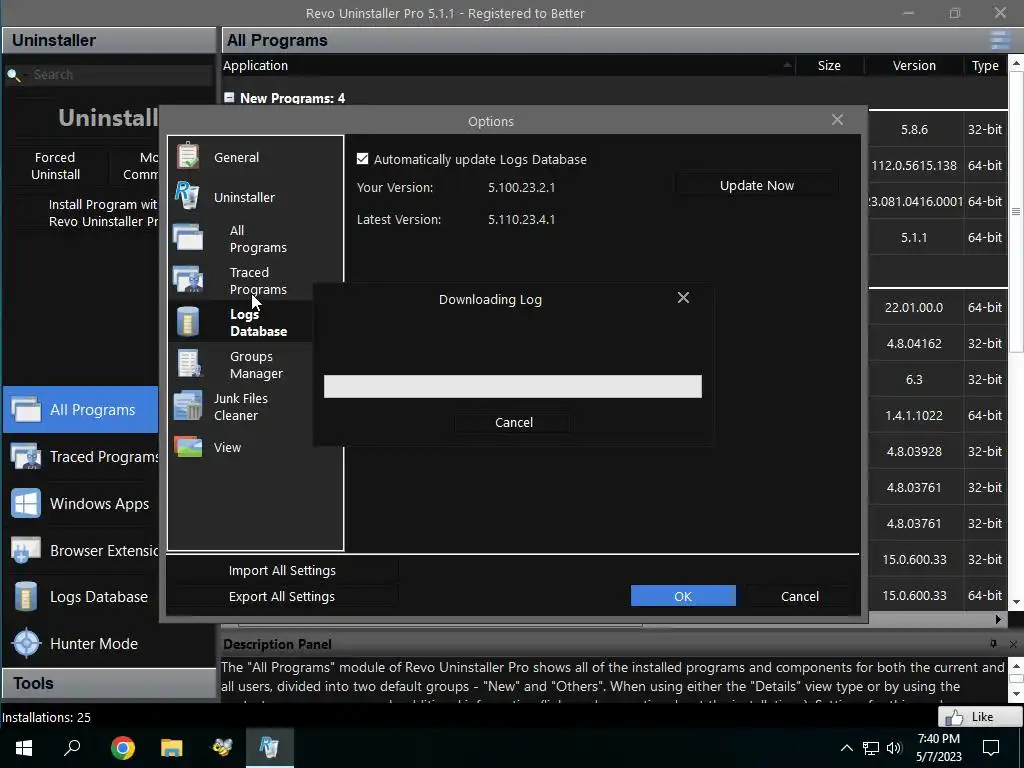Close the Downloading Log dialog
1024x768 pixels.
[x=683, y=298]
